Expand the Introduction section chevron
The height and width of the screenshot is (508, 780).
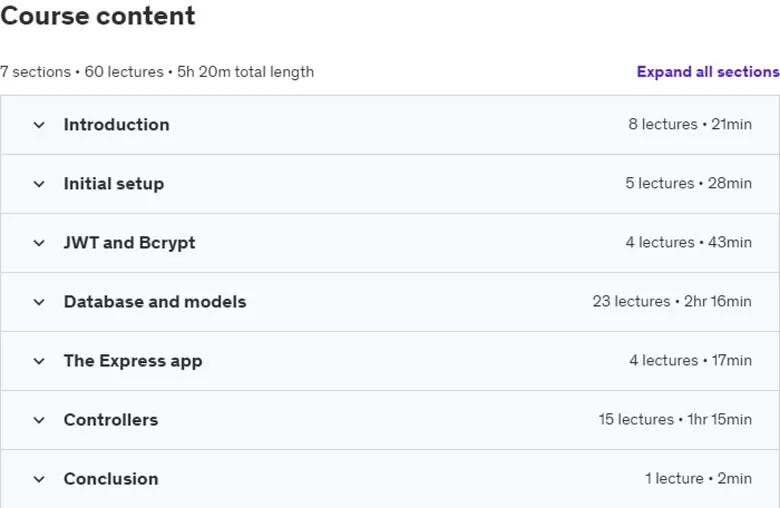click(39, 125)
